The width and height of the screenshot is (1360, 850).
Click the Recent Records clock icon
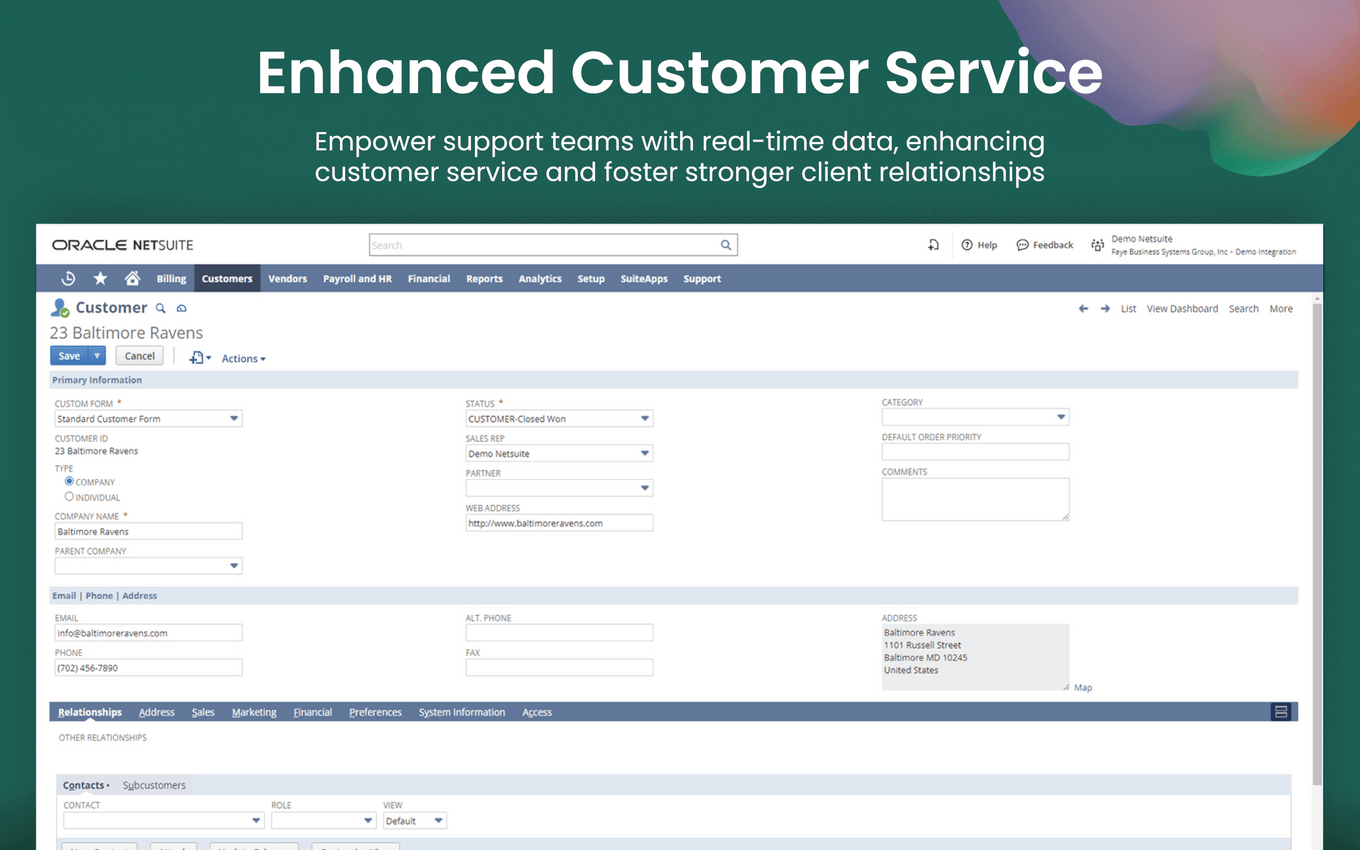68,279
